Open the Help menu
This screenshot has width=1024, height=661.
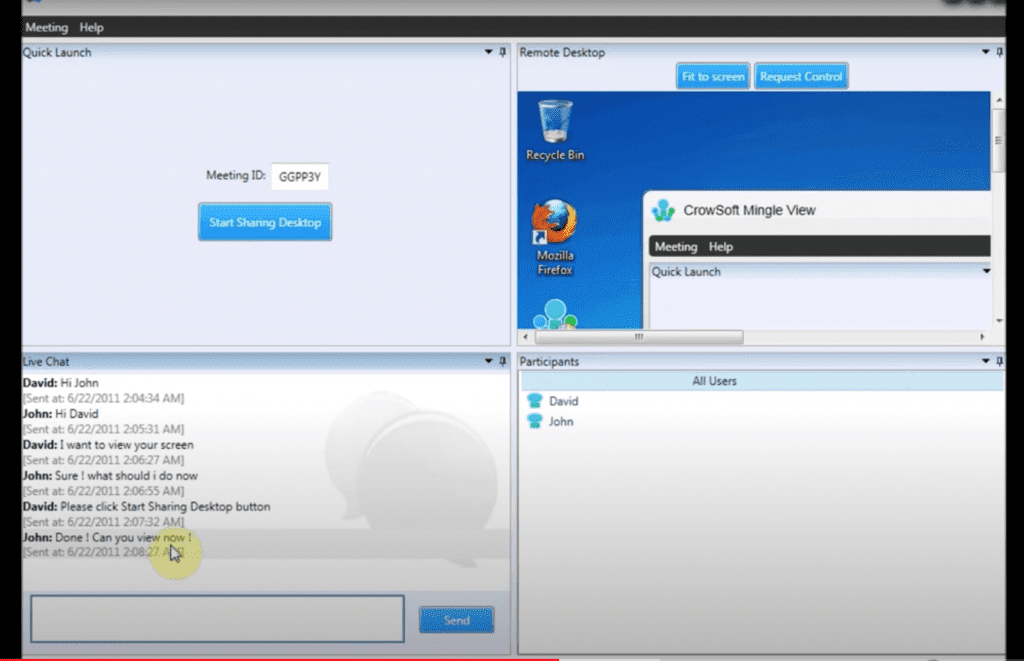[x=91, y=27]
